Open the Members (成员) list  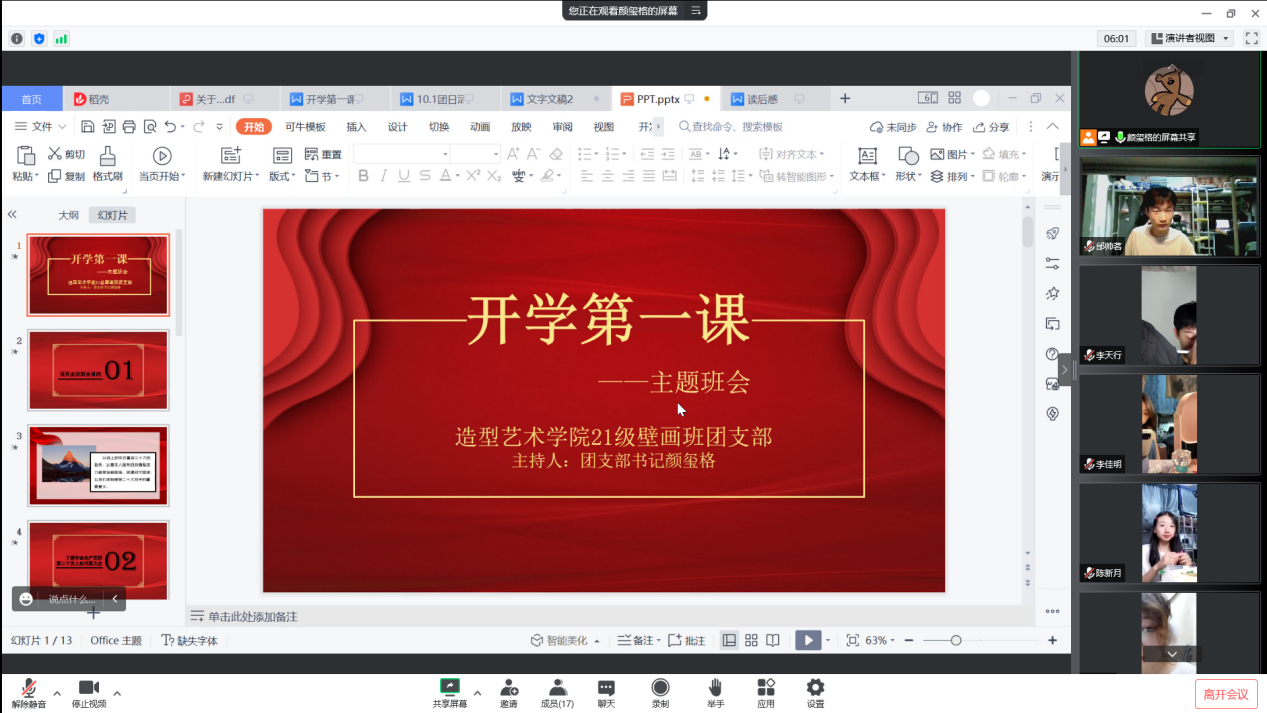557,688
